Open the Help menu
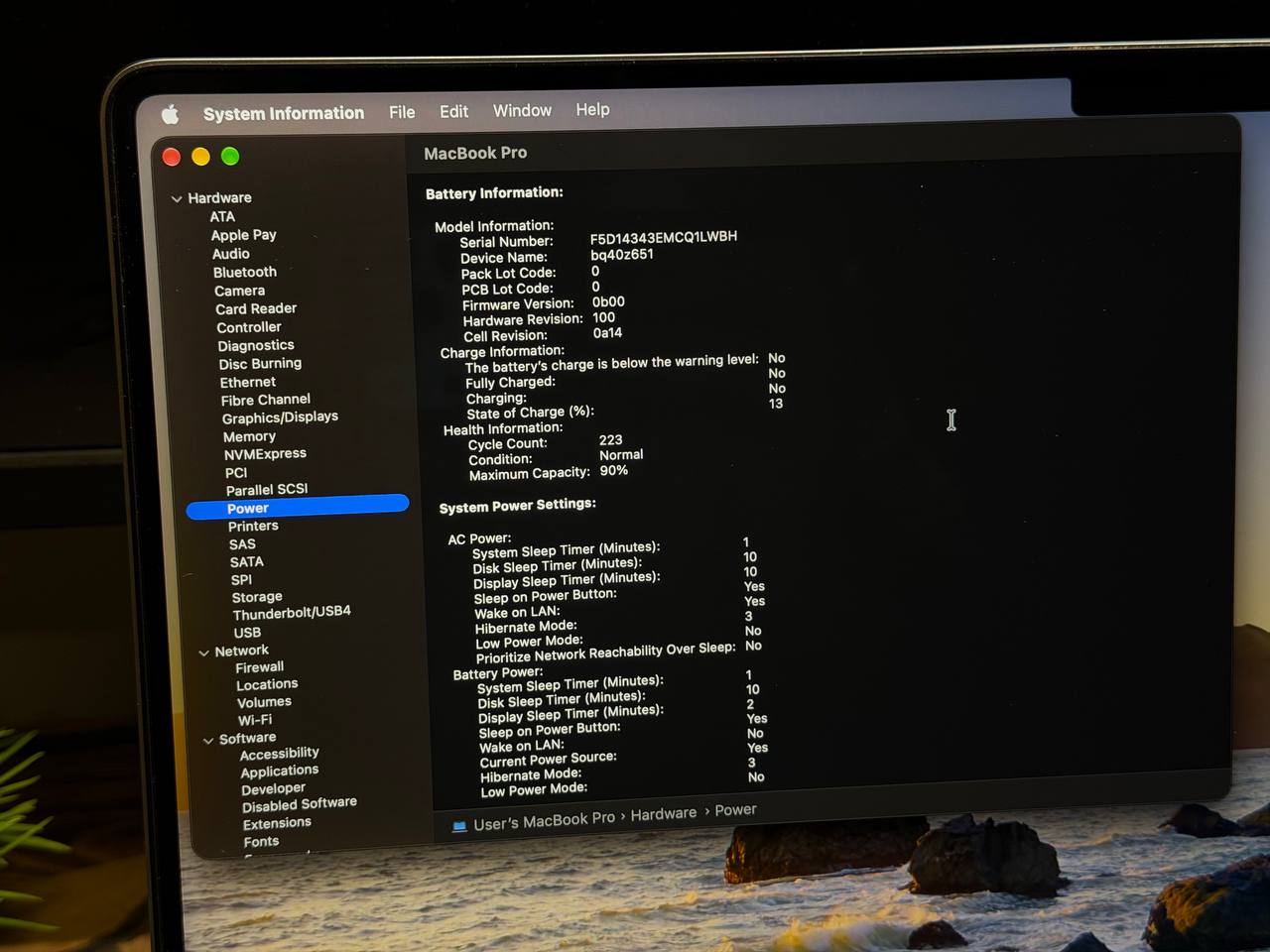The image size is (1270, 952). [x=592, y=109]
